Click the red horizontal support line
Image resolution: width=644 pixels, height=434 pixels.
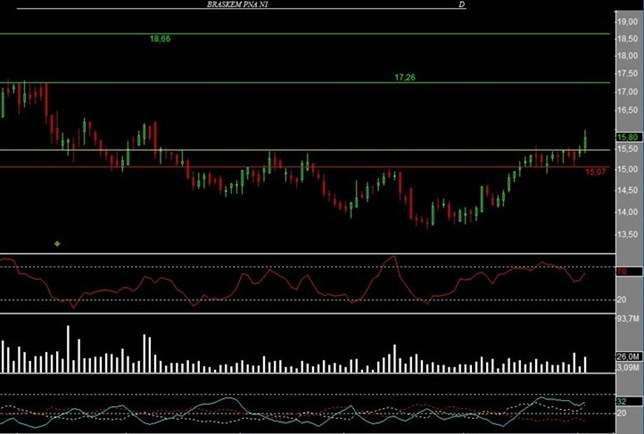point(300,167)
